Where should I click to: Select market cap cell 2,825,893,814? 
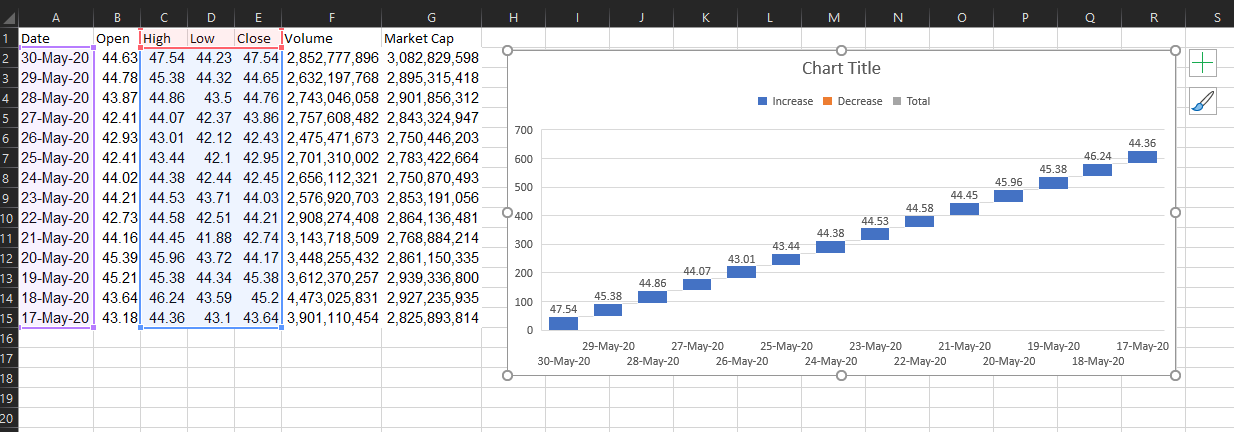click(x=431, y=318)
